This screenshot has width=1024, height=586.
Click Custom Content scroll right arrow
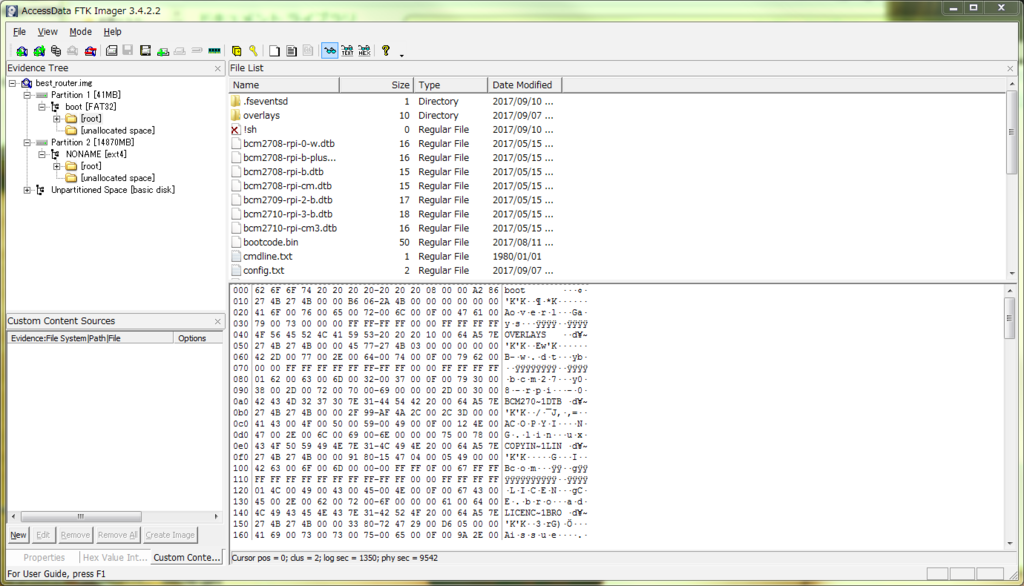[x=216, y=516]
